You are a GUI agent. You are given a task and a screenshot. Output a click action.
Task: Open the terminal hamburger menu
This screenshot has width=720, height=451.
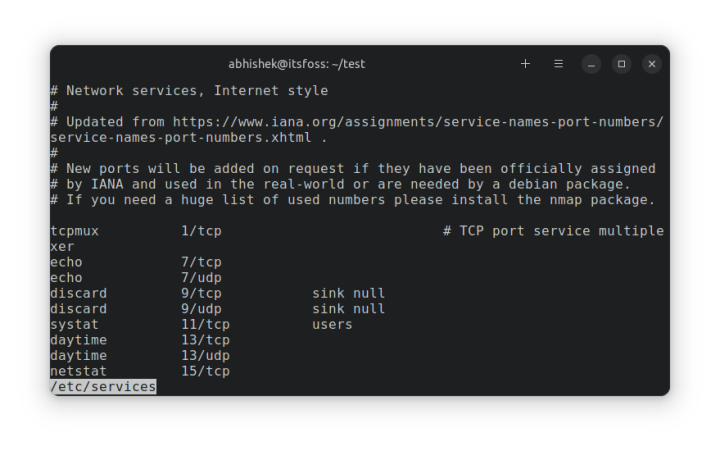coord(558,64)
